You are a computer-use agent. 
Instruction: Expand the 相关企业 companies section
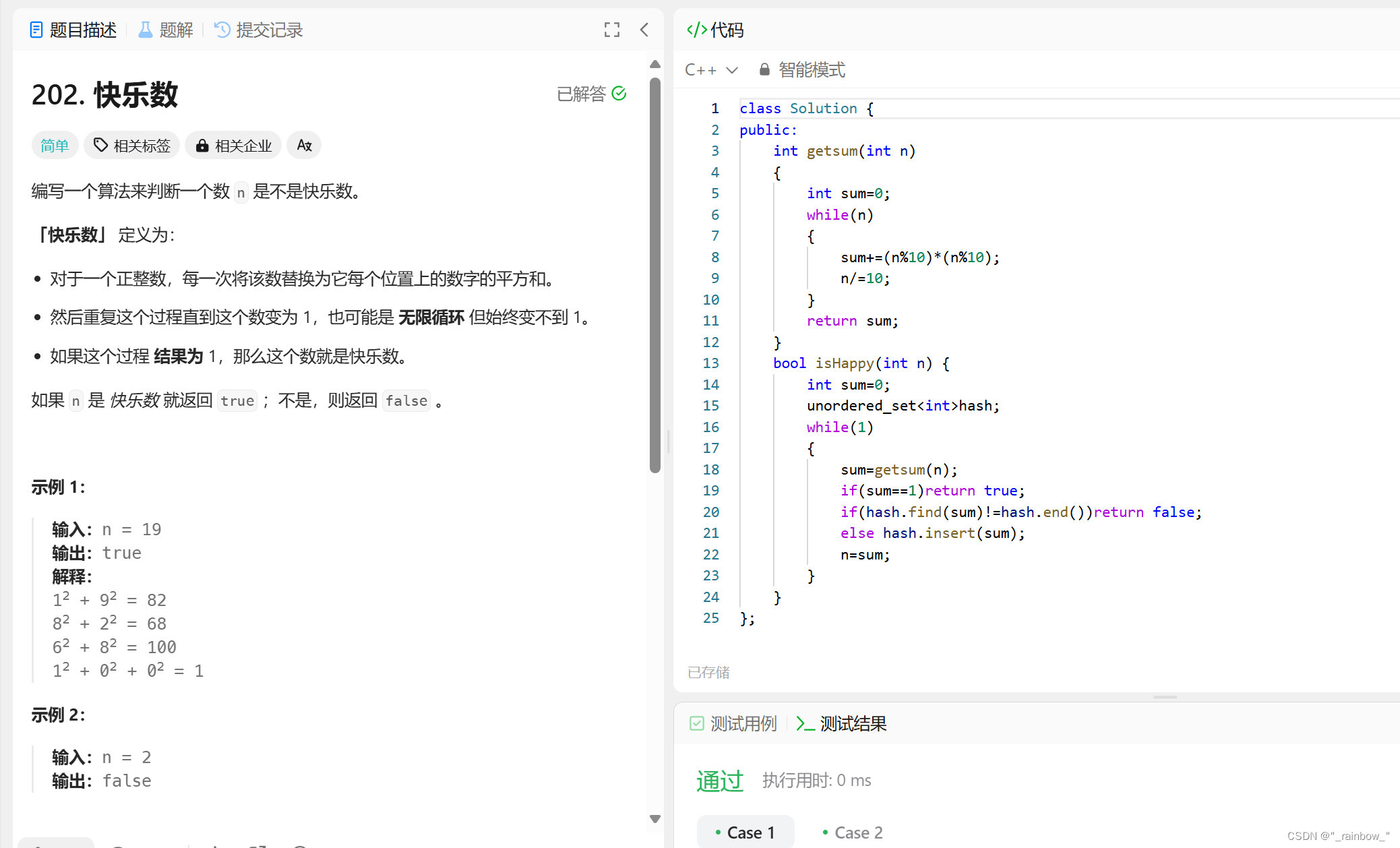pyautogui.click(x=233, y=146)
